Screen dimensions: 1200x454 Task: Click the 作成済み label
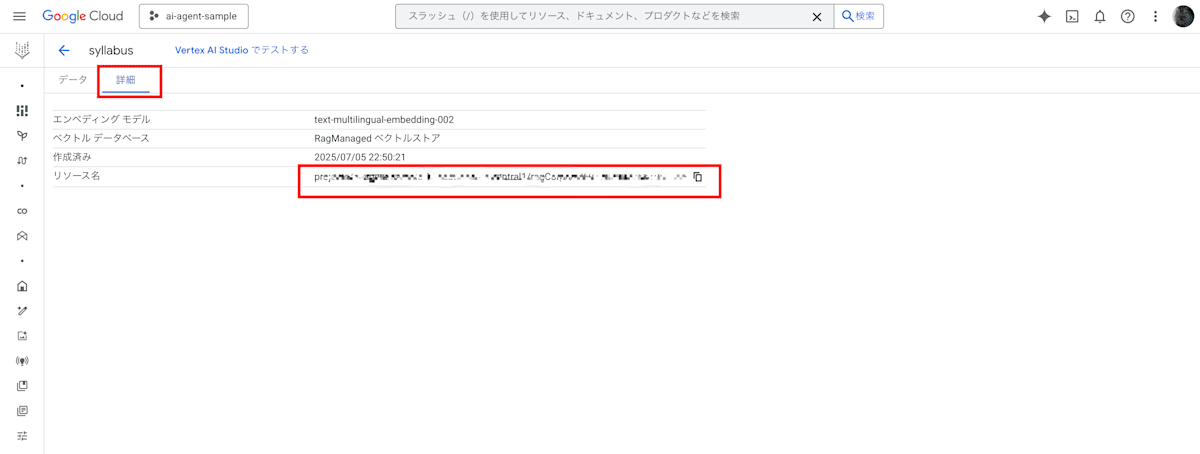coord(72,158)
